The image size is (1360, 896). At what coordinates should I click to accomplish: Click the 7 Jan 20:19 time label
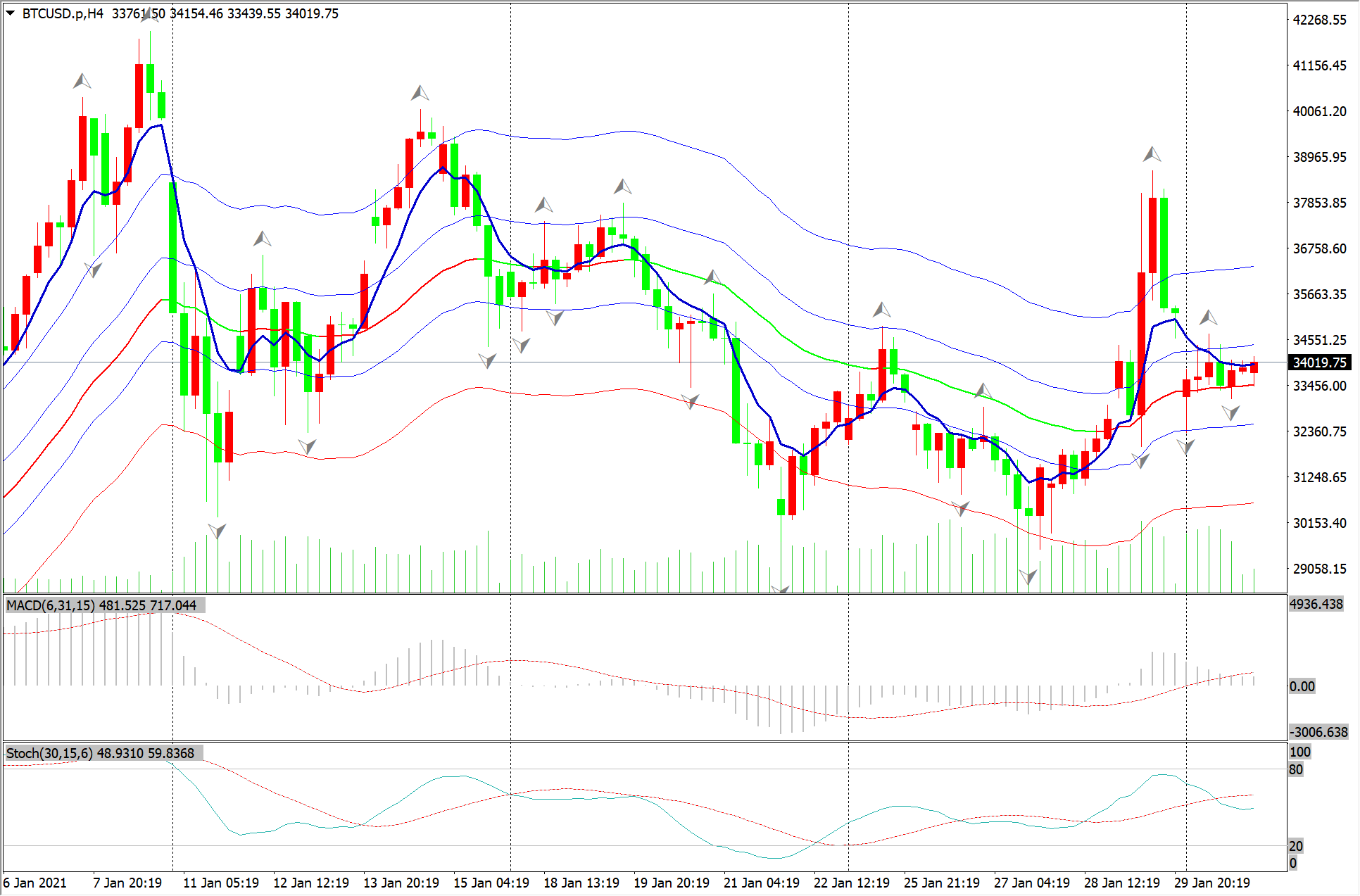coord(127,883)
